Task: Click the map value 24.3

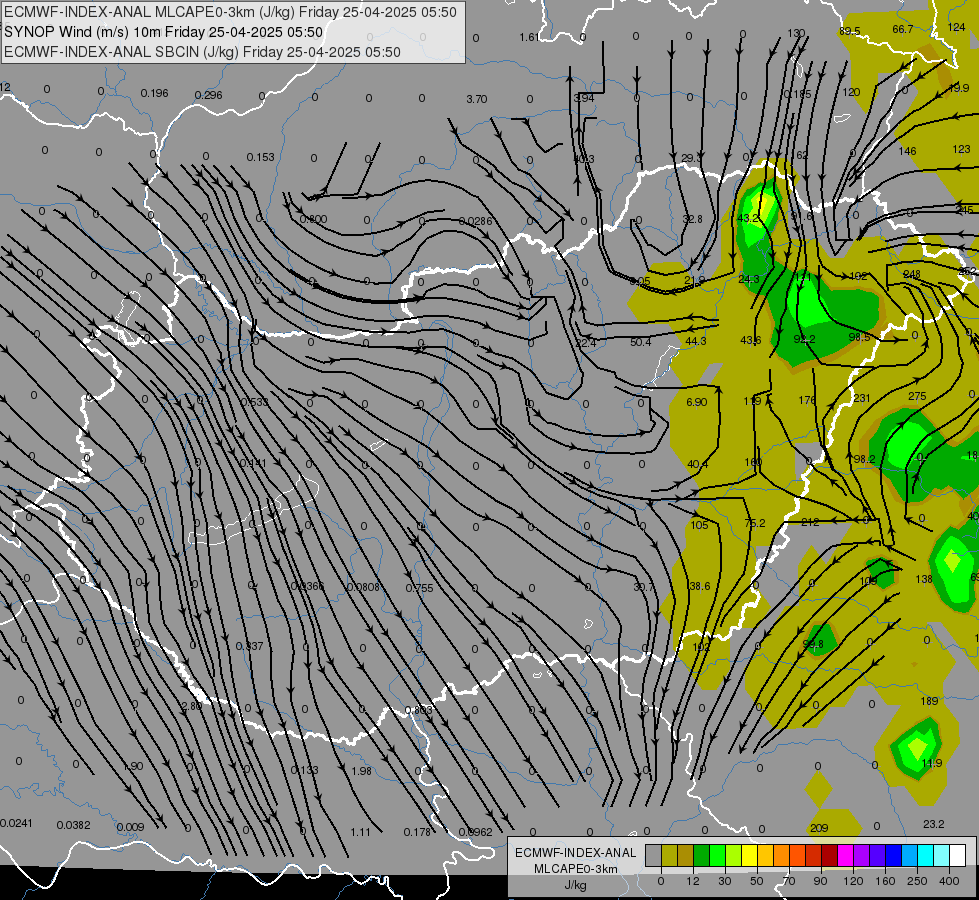Action: click(749, 279)
